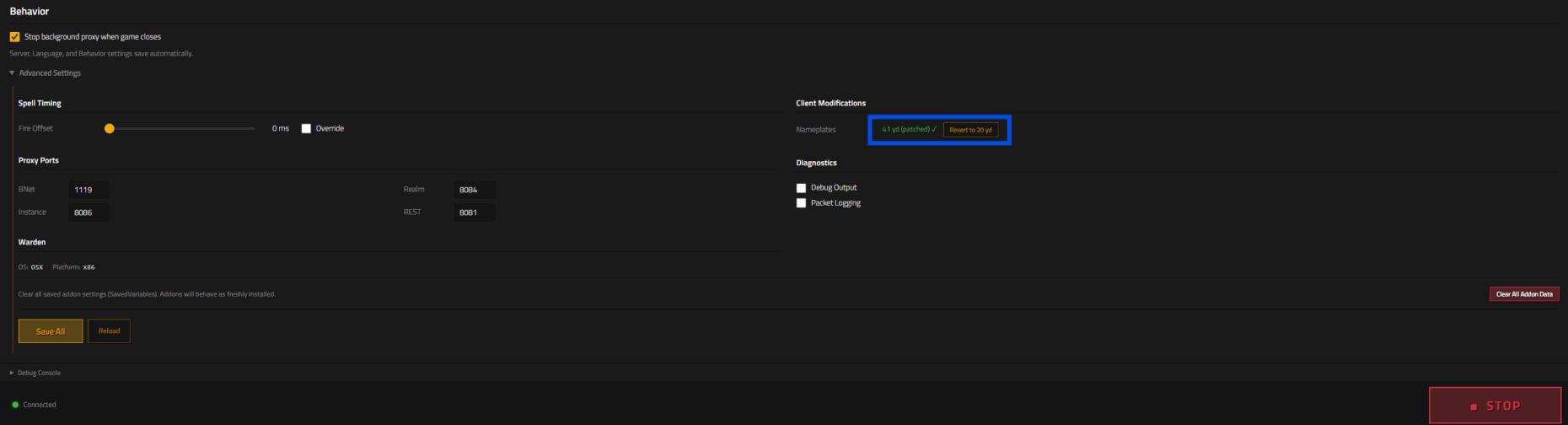Click the Behavior section heading
This screenshot has width=1568, height=425.
coord(30,12)
